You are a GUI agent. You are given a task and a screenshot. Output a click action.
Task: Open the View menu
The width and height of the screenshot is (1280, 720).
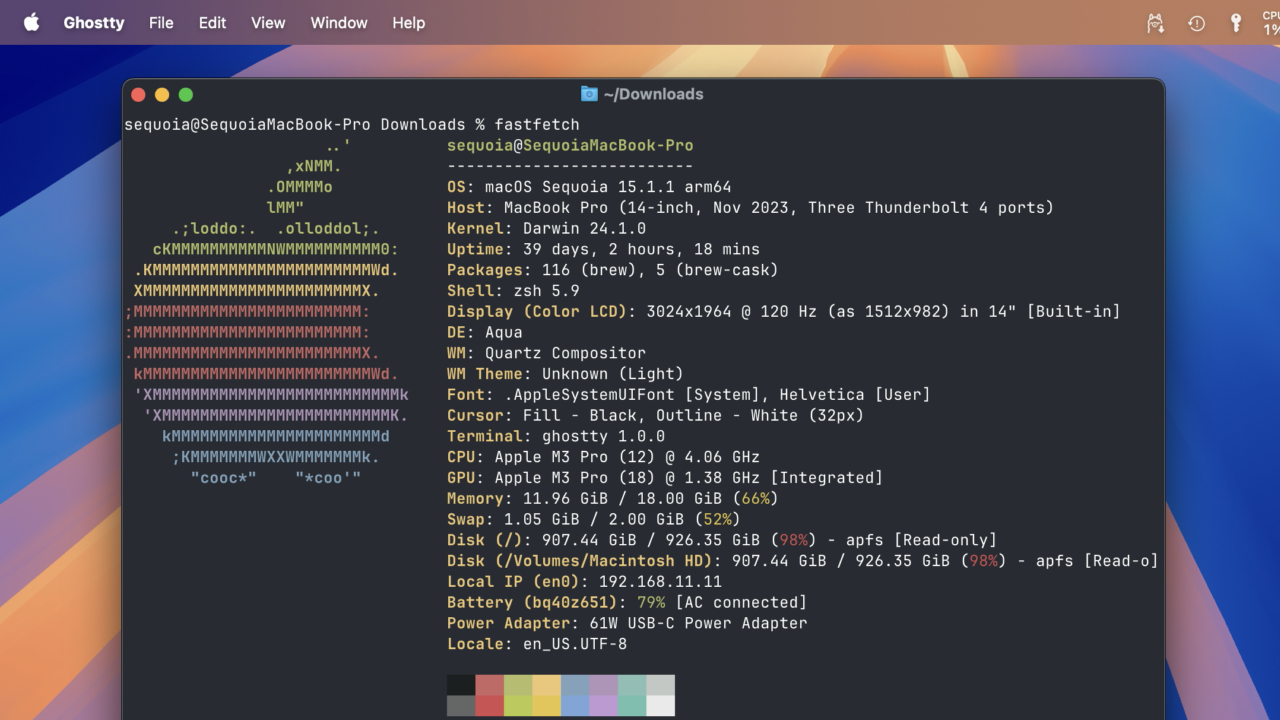268,23
